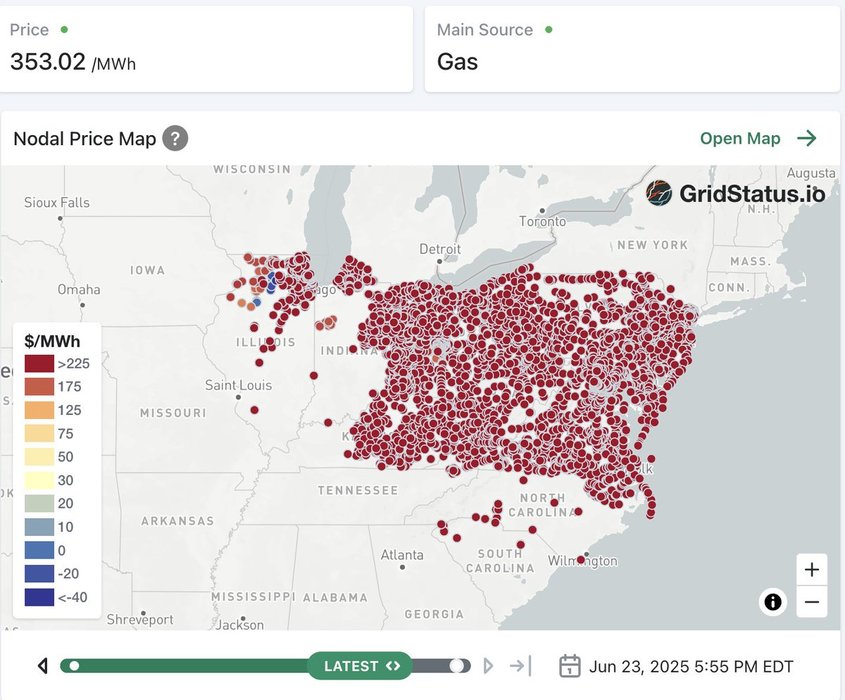Click the GridStatus.io logo
Image resolution: width=845 pixels, height=700 pixels.
click(735, 193)
